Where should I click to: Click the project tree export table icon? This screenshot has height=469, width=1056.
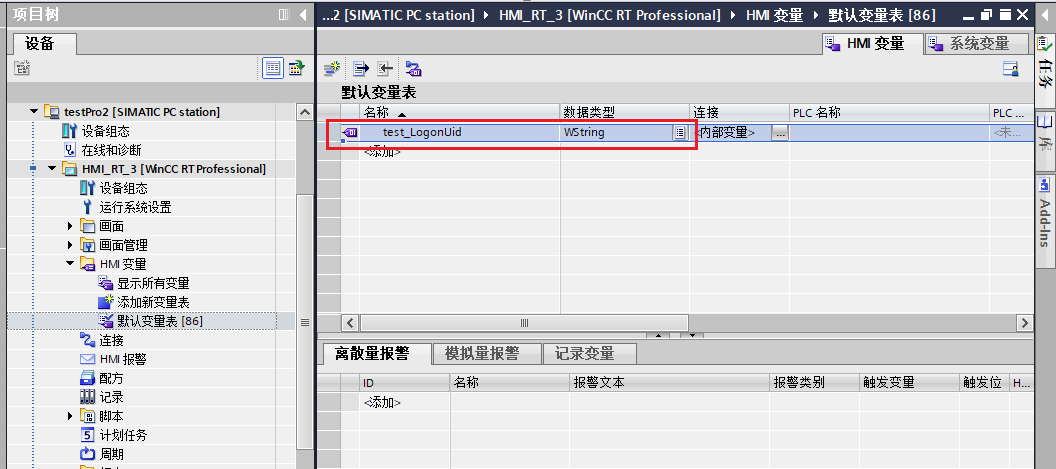(297, 68)
